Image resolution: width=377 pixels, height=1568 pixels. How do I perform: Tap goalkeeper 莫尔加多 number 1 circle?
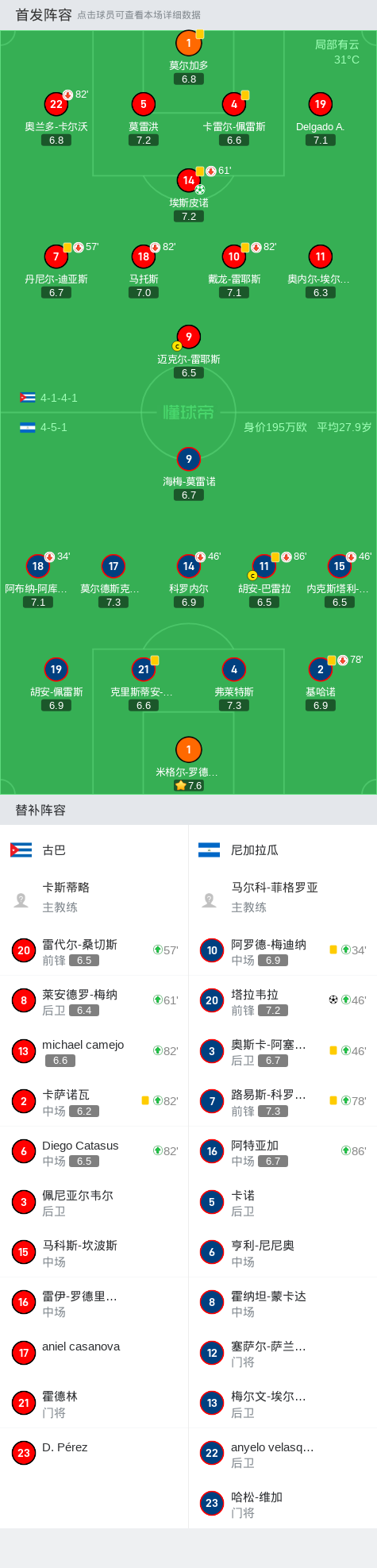[188, 43]
